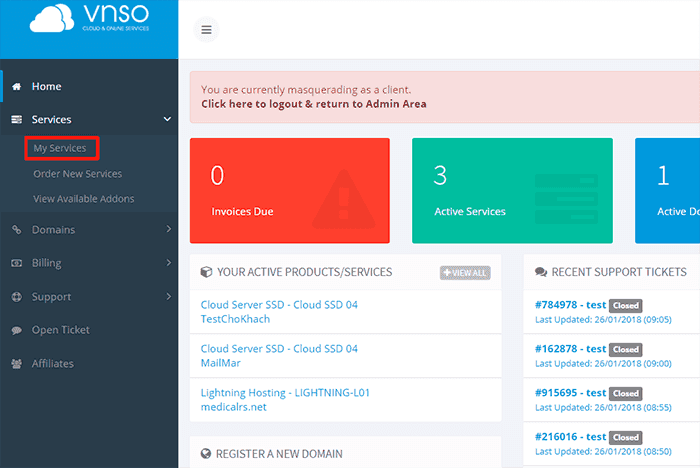Image resolution: width=700 pixels, height=468 pixels.
Task: Click the 'RECENT SUPPORT TICKETS' heading
Action: (x=619, y=272)
